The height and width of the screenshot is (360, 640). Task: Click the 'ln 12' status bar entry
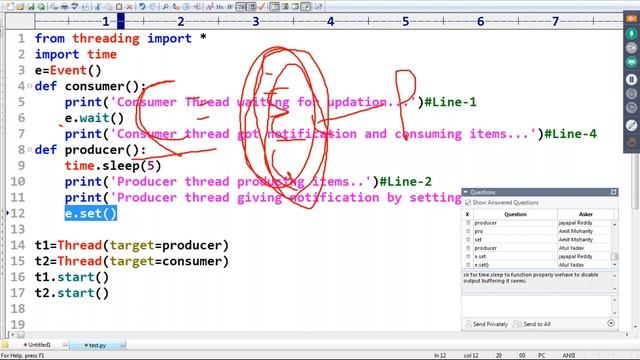[x=440, y=356]
